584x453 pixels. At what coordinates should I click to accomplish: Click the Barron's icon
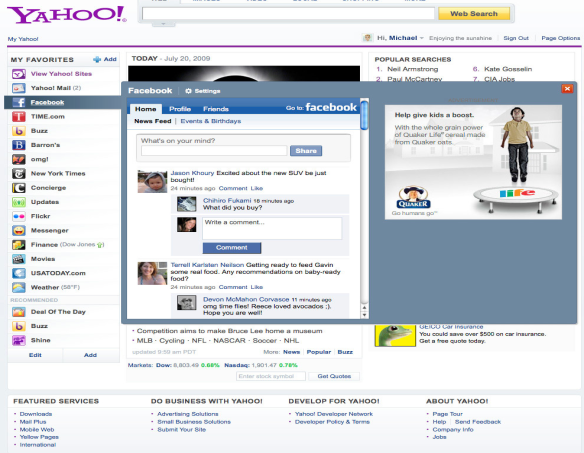coord(19,145)
